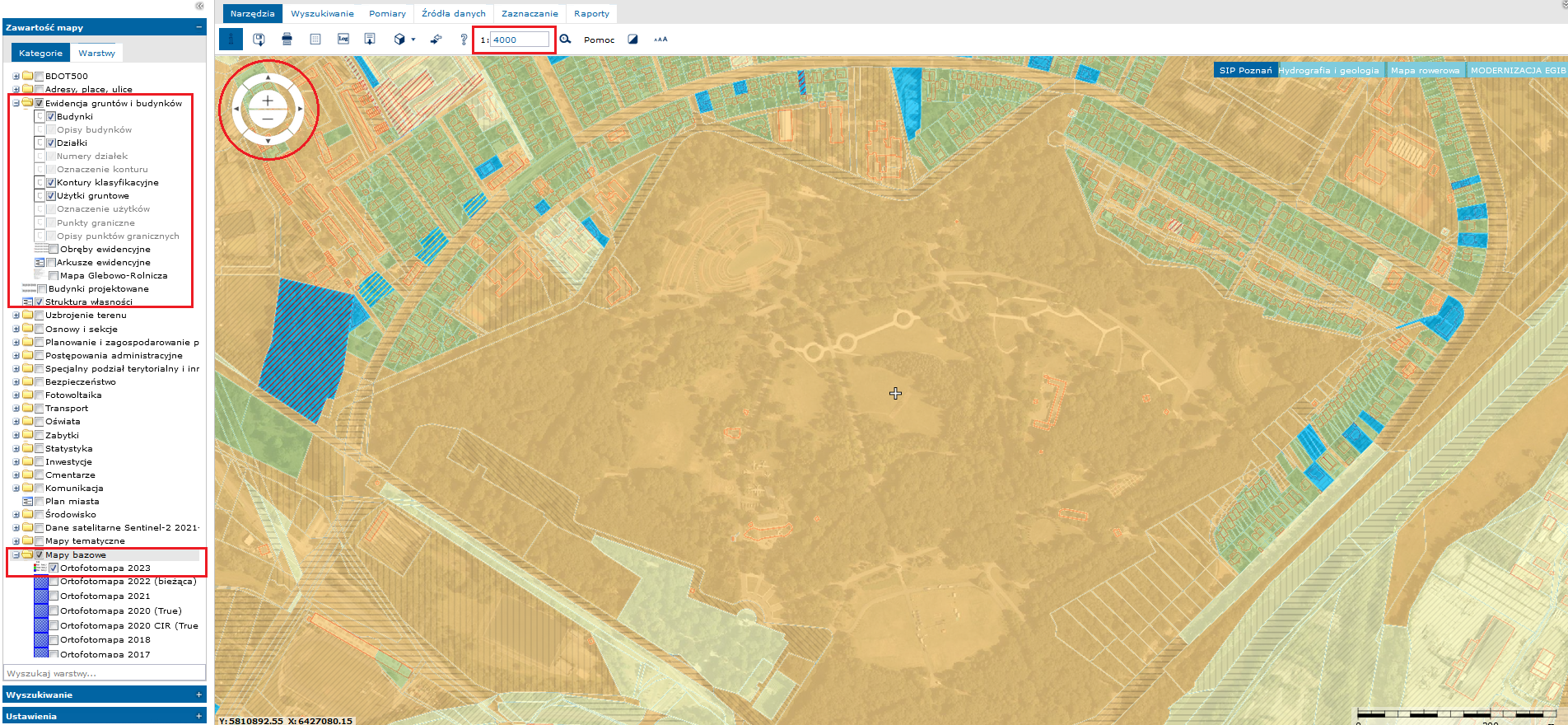Viewport: 1568px width, 725px height.
Task: Uncheck the Budynki layer checkbox
Action: tap(51, 117)
